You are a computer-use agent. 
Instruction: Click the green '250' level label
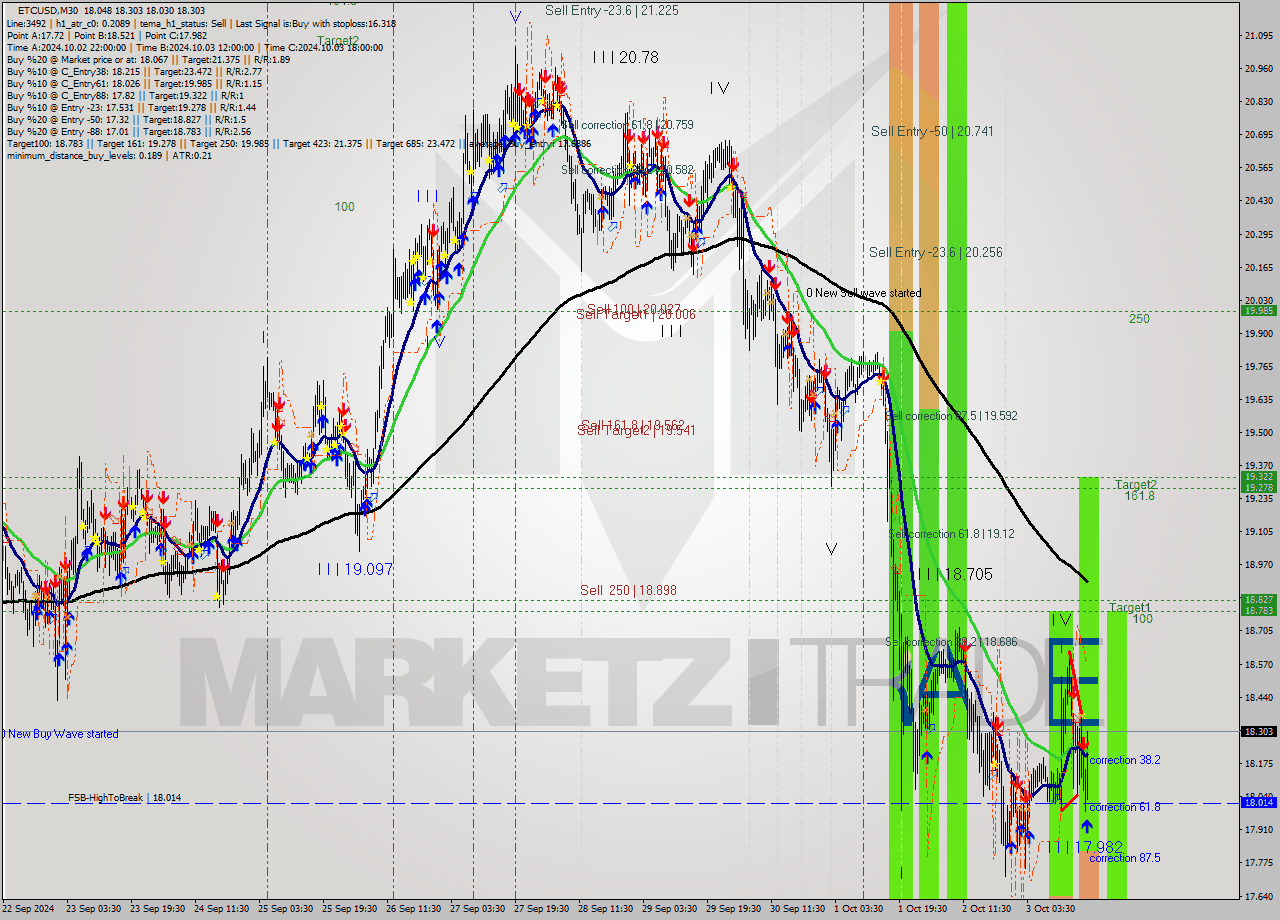tap(1139, 319)
